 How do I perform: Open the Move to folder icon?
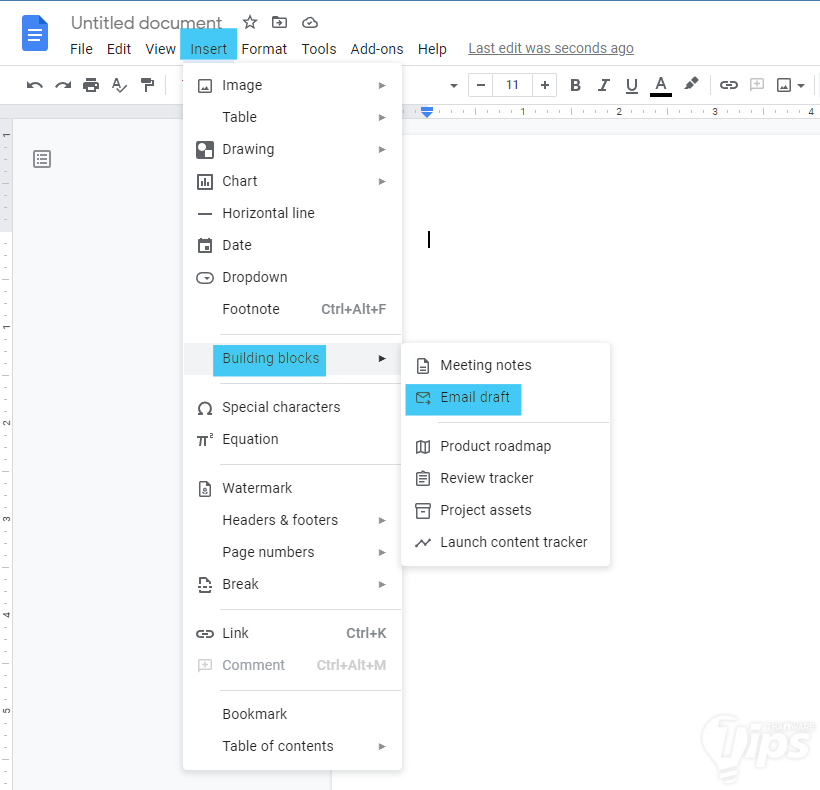(x=279, y=22)
